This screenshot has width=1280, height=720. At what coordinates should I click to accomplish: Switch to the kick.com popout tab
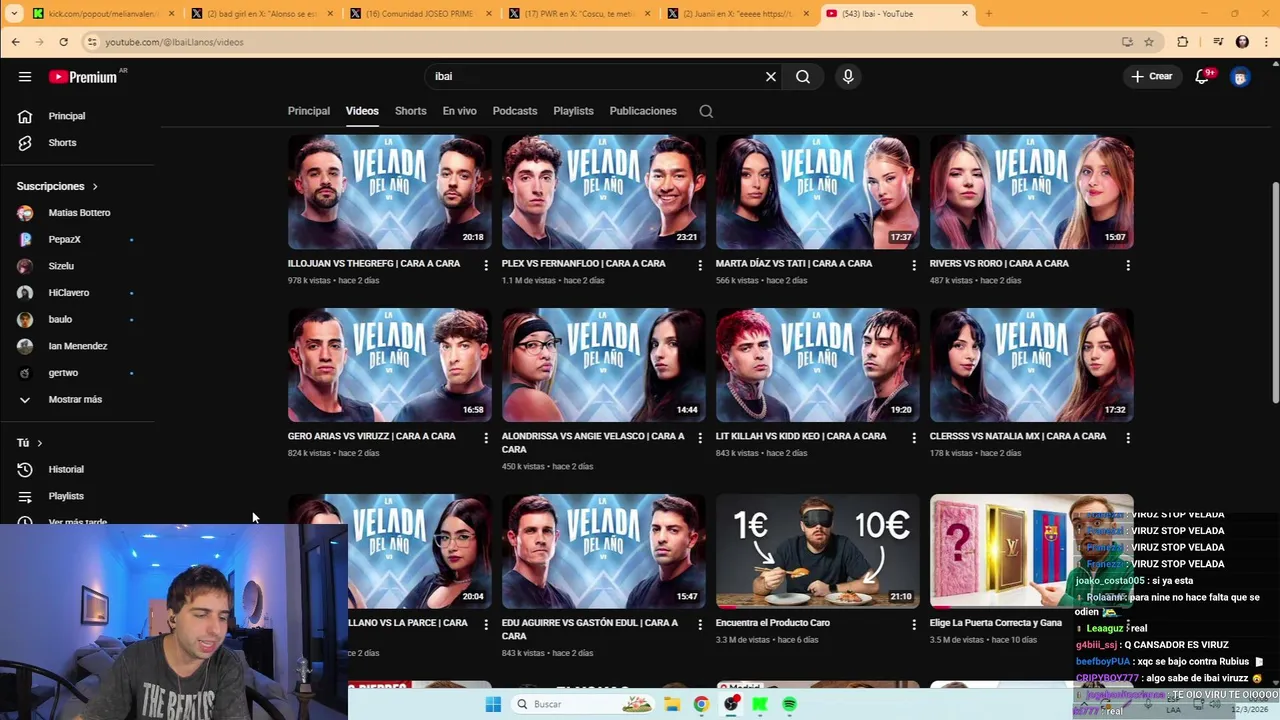click(103, 13)
